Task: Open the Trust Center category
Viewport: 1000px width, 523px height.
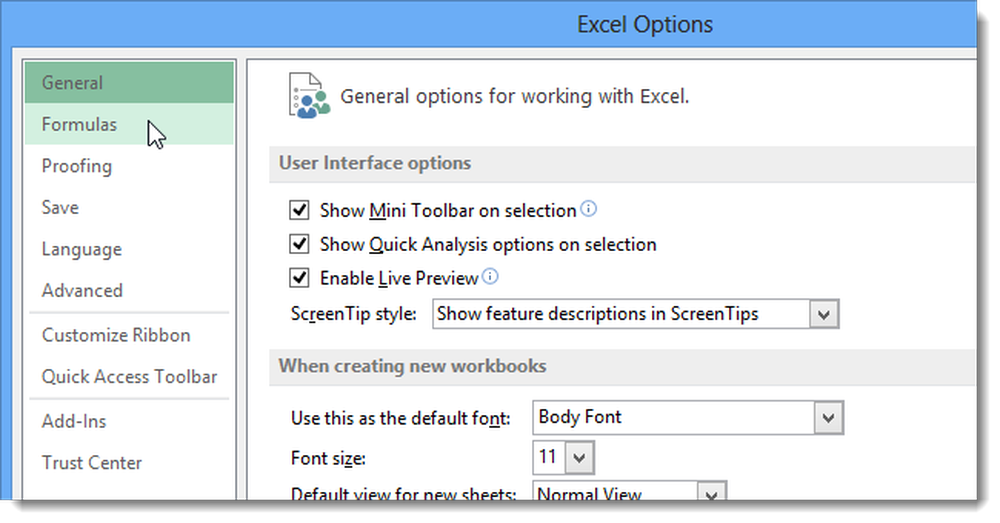Action: click(x=129, y=462)
